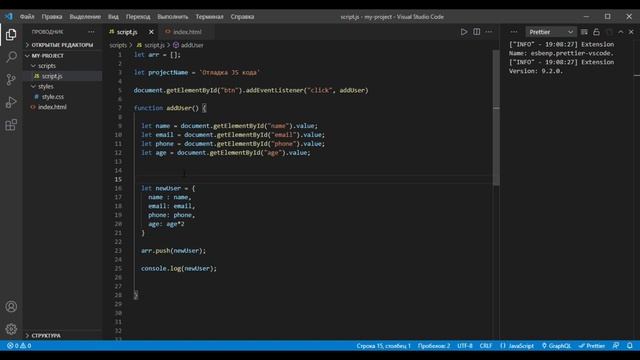Viewport: 640px width, 360px height.
Task: Open the Extensions view
Action: point(11,125)
